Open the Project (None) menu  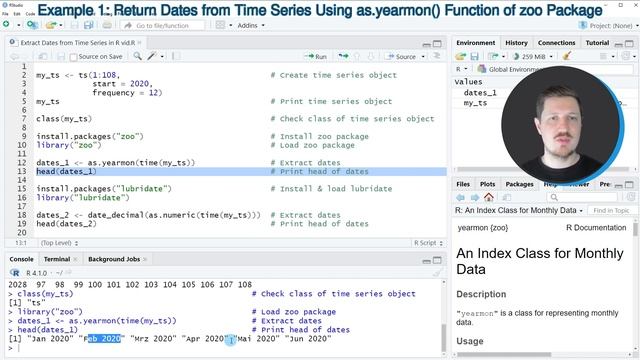[x=608, y=25]
